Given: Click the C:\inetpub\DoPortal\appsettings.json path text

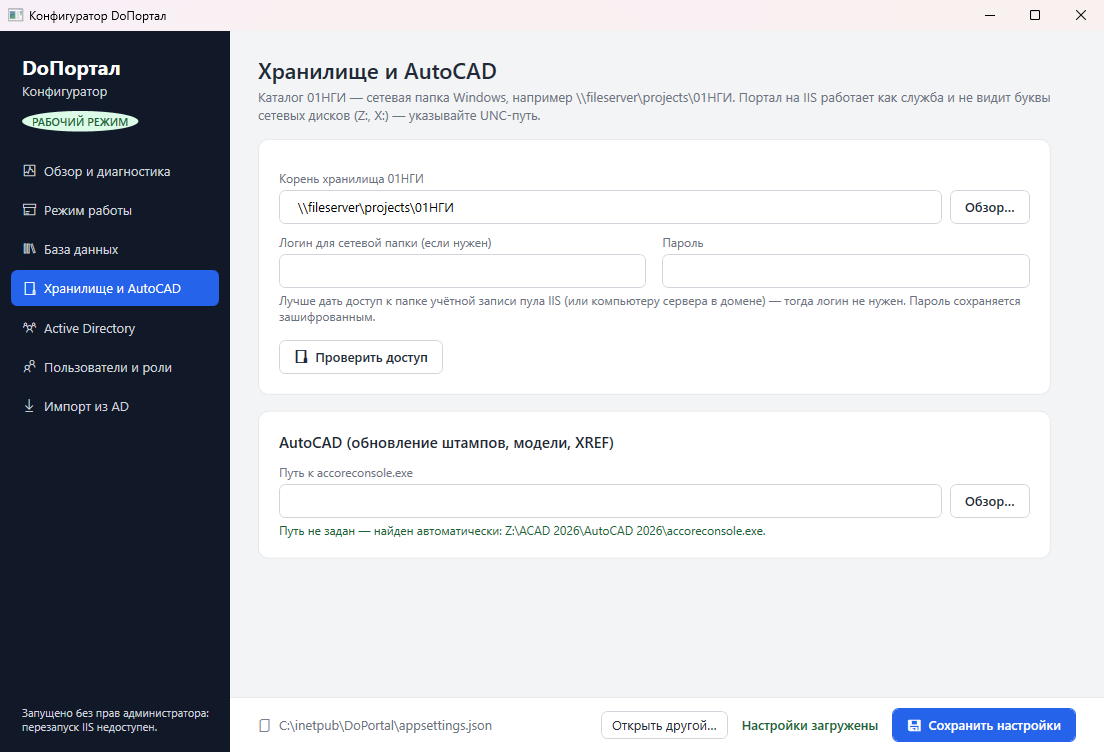Looking at the screenshot, I should [385, 725].
